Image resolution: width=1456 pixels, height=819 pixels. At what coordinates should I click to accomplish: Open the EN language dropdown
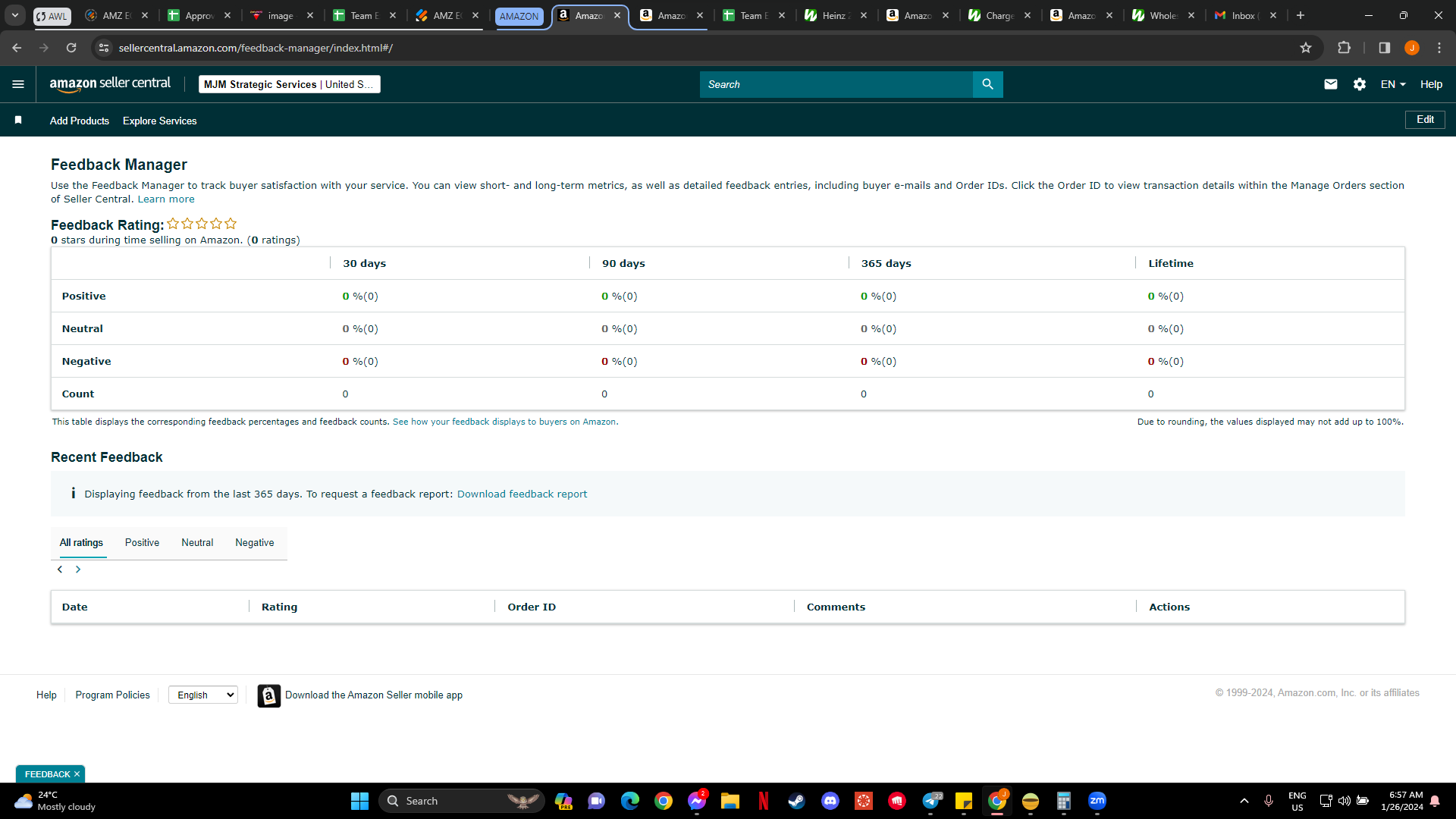[x=1393, y=84]
